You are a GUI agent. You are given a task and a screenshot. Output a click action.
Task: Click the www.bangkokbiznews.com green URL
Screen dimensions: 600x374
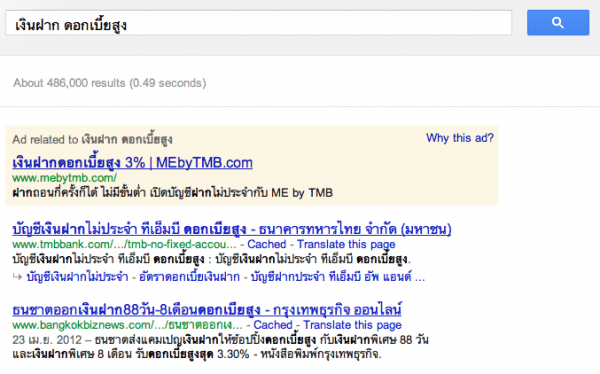tap(127, 325)
